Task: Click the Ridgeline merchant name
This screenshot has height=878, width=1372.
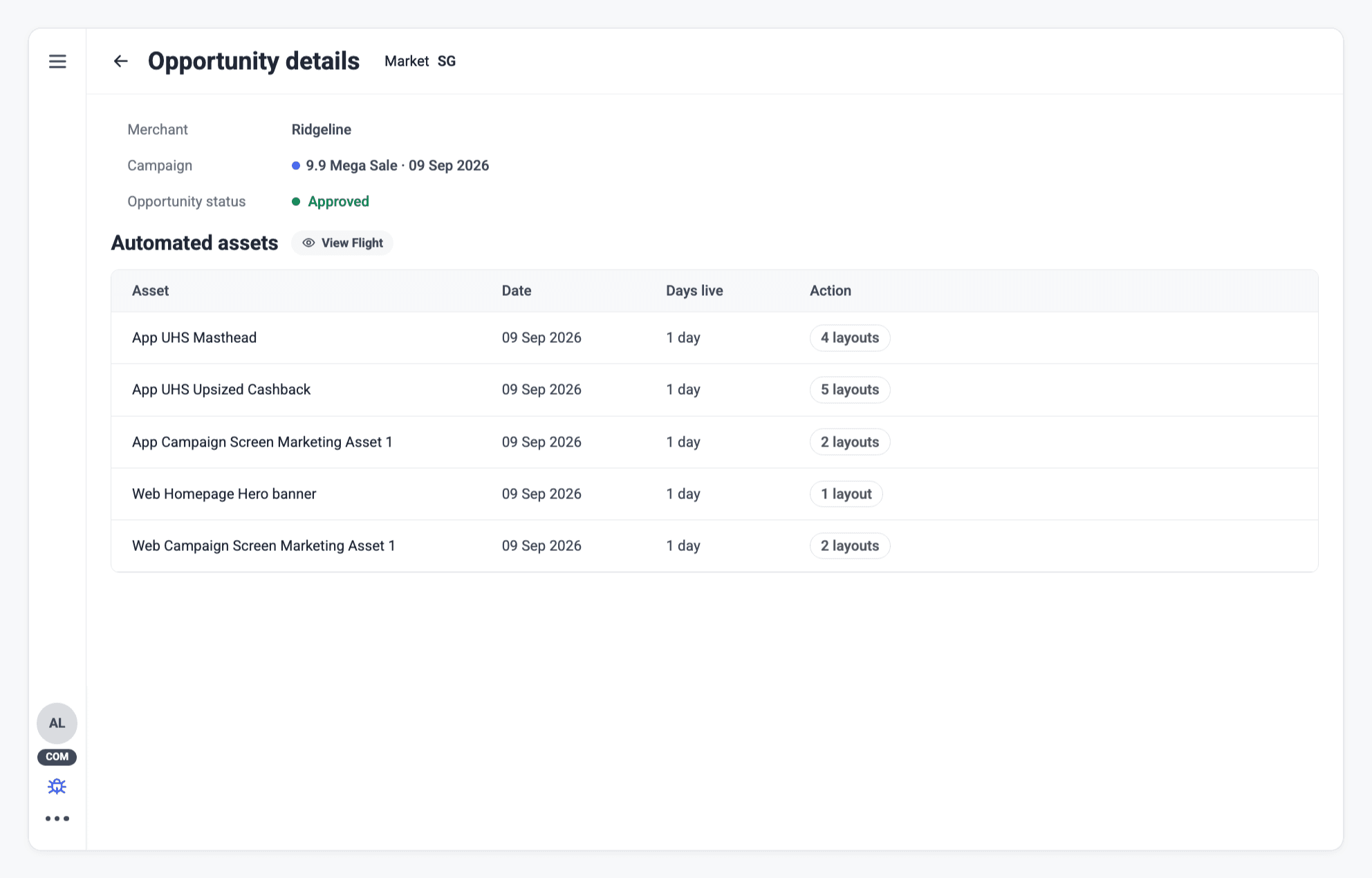Action: point(322,130)
